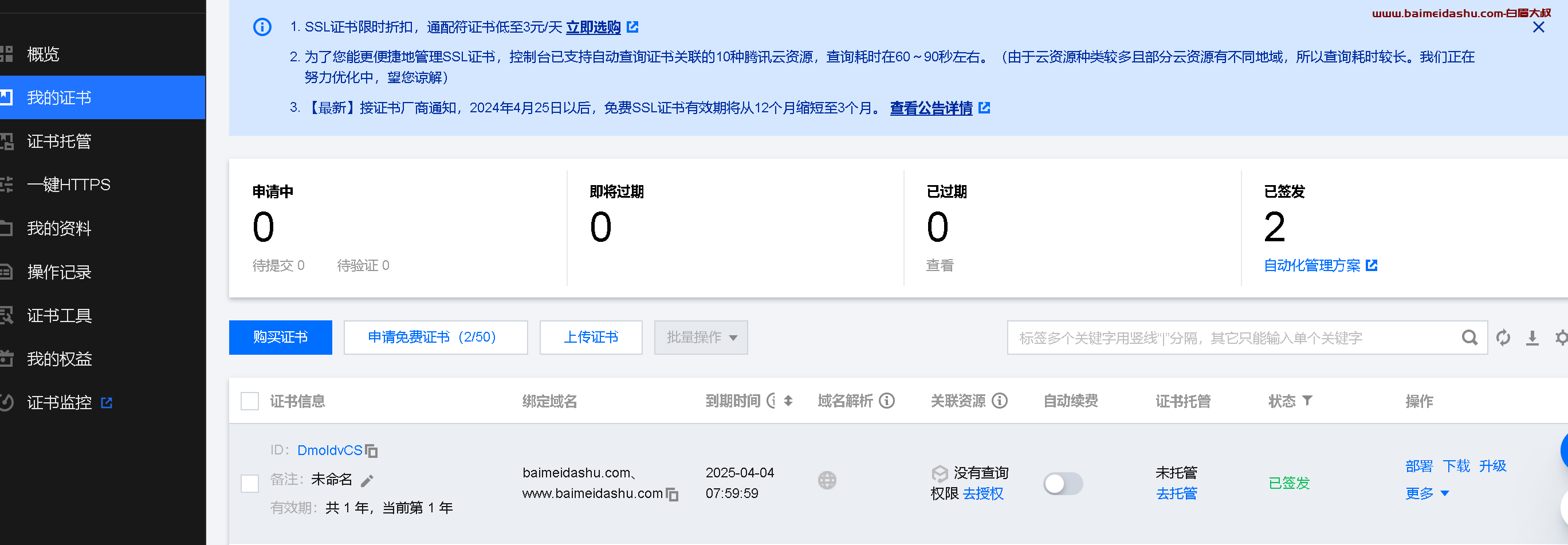Click external-link icon beside 自动化管理方案
Screen dimensions: 1568x545
click(x=1371, y=265)
